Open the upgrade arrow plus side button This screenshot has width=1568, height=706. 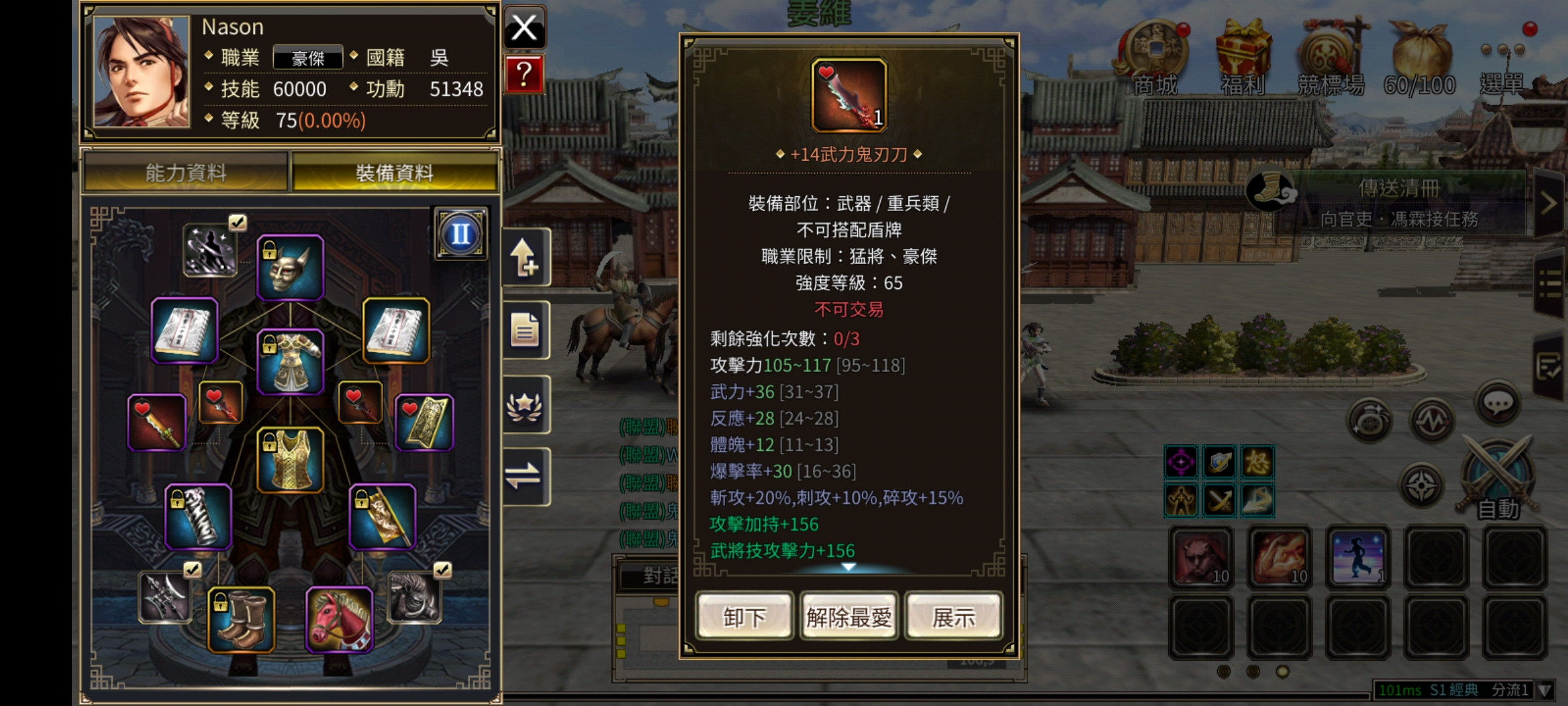click(x=525, y=257)
